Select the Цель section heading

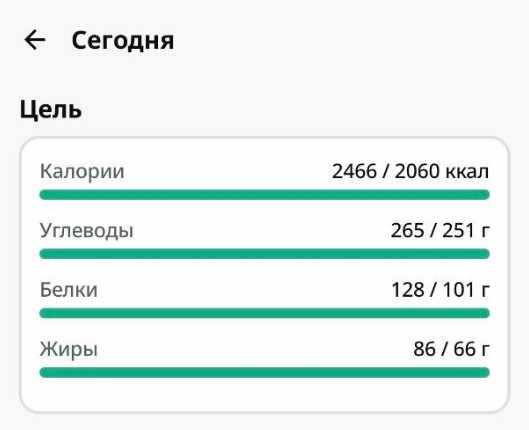coord(51,110)
